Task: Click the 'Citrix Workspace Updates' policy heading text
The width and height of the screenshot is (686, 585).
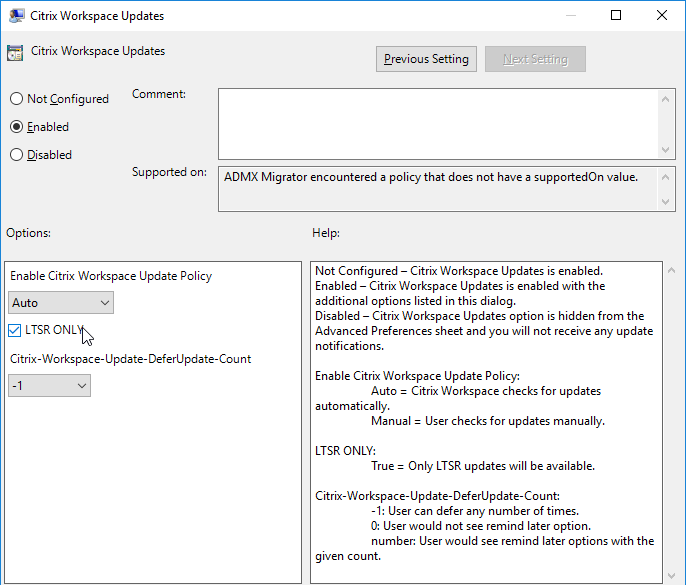Action: (98, 51)
